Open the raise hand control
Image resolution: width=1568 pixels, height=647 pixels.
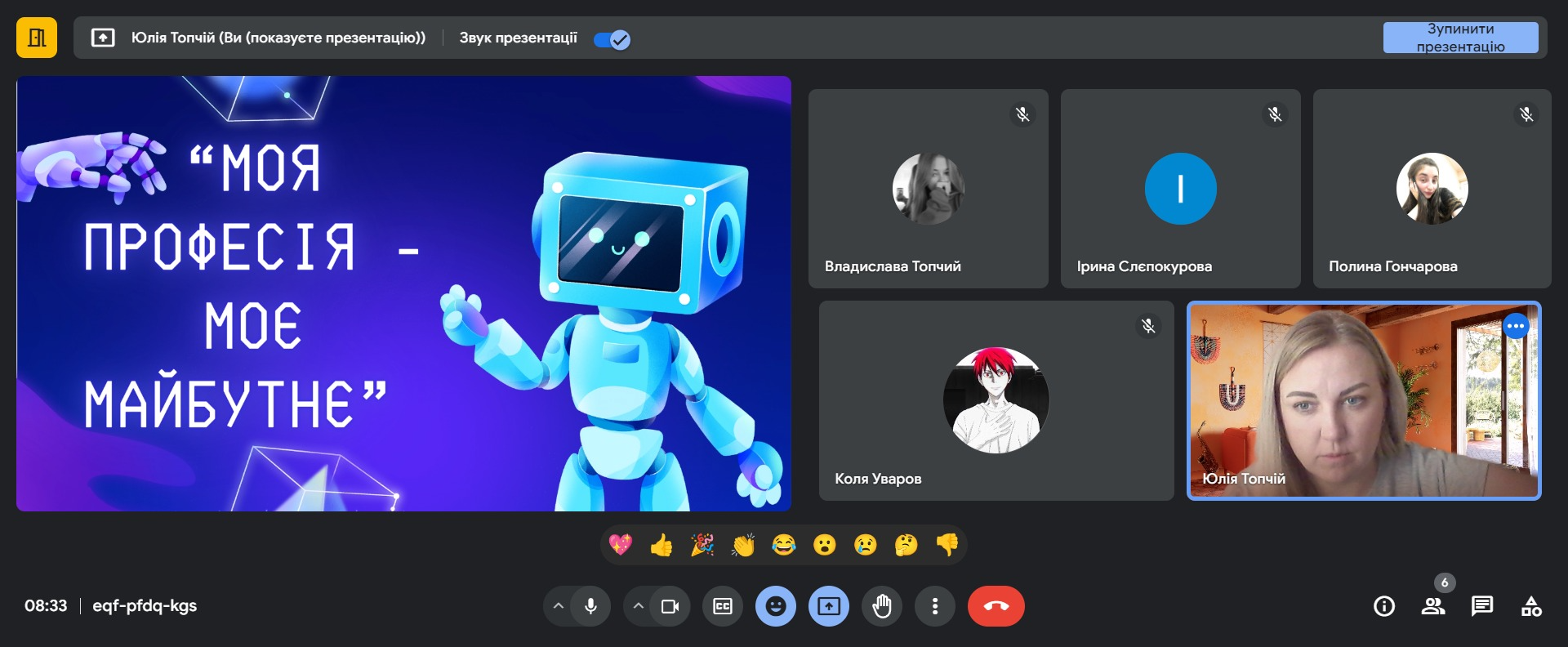point(882,606)
